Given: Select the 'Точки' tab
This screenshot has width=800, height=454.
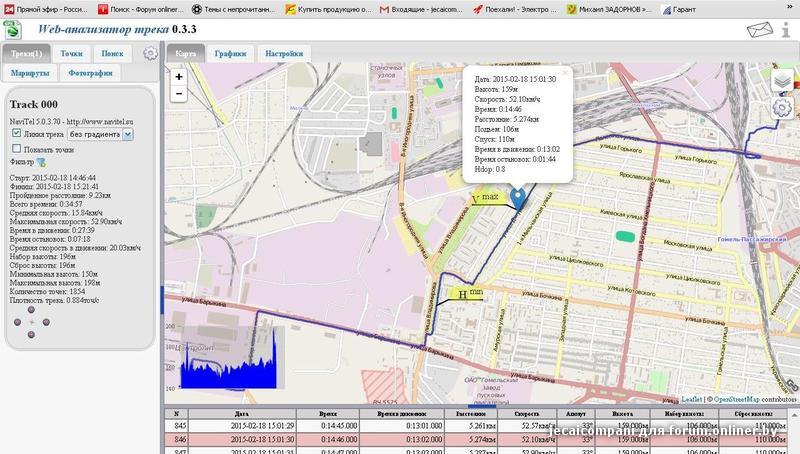Looking at the screenshot, I should pos(71,54).
